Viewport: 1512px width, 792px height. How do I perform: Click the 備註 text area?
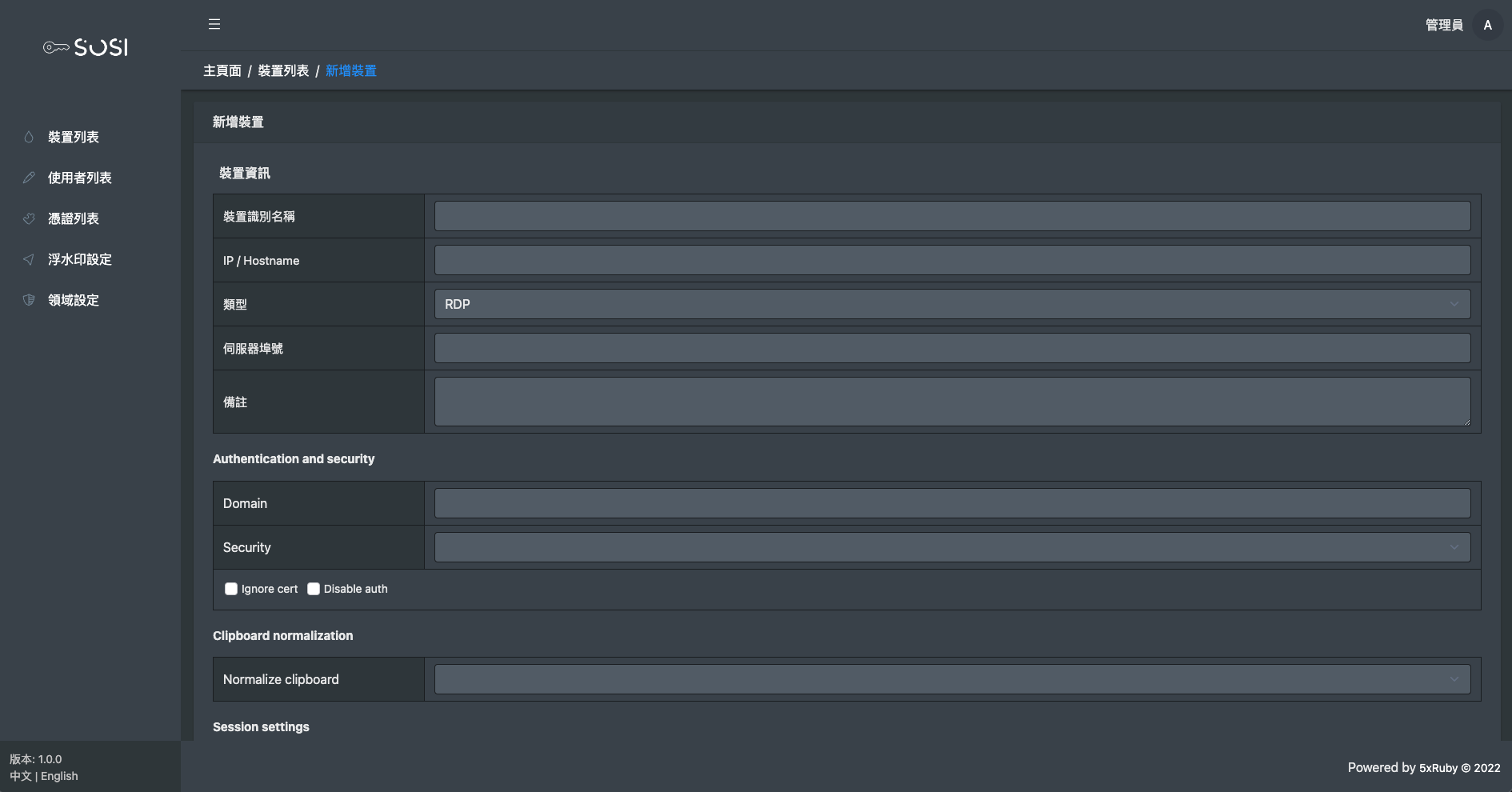coord(952,402)
